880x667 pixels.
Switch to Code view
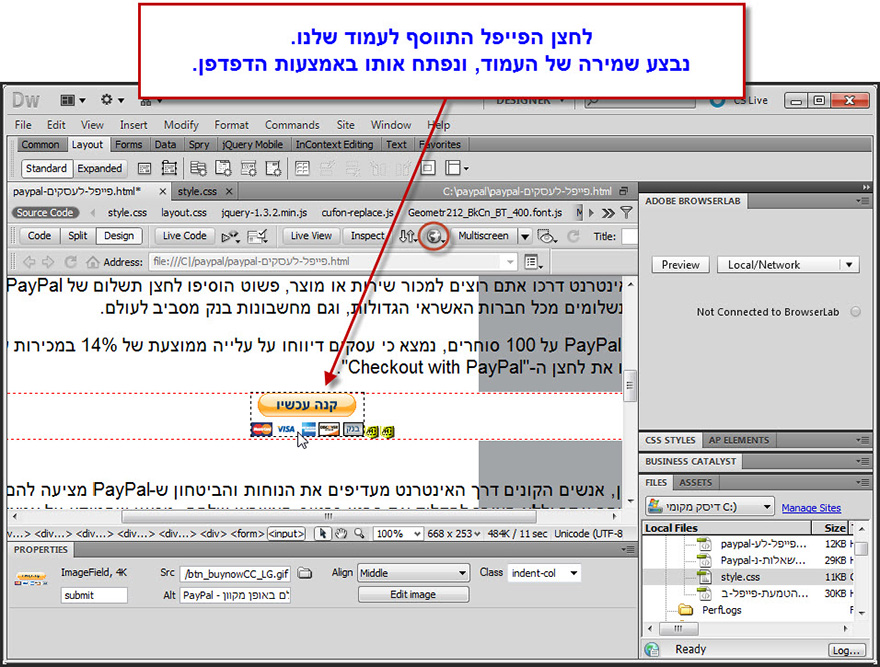(x=39, y=236)
